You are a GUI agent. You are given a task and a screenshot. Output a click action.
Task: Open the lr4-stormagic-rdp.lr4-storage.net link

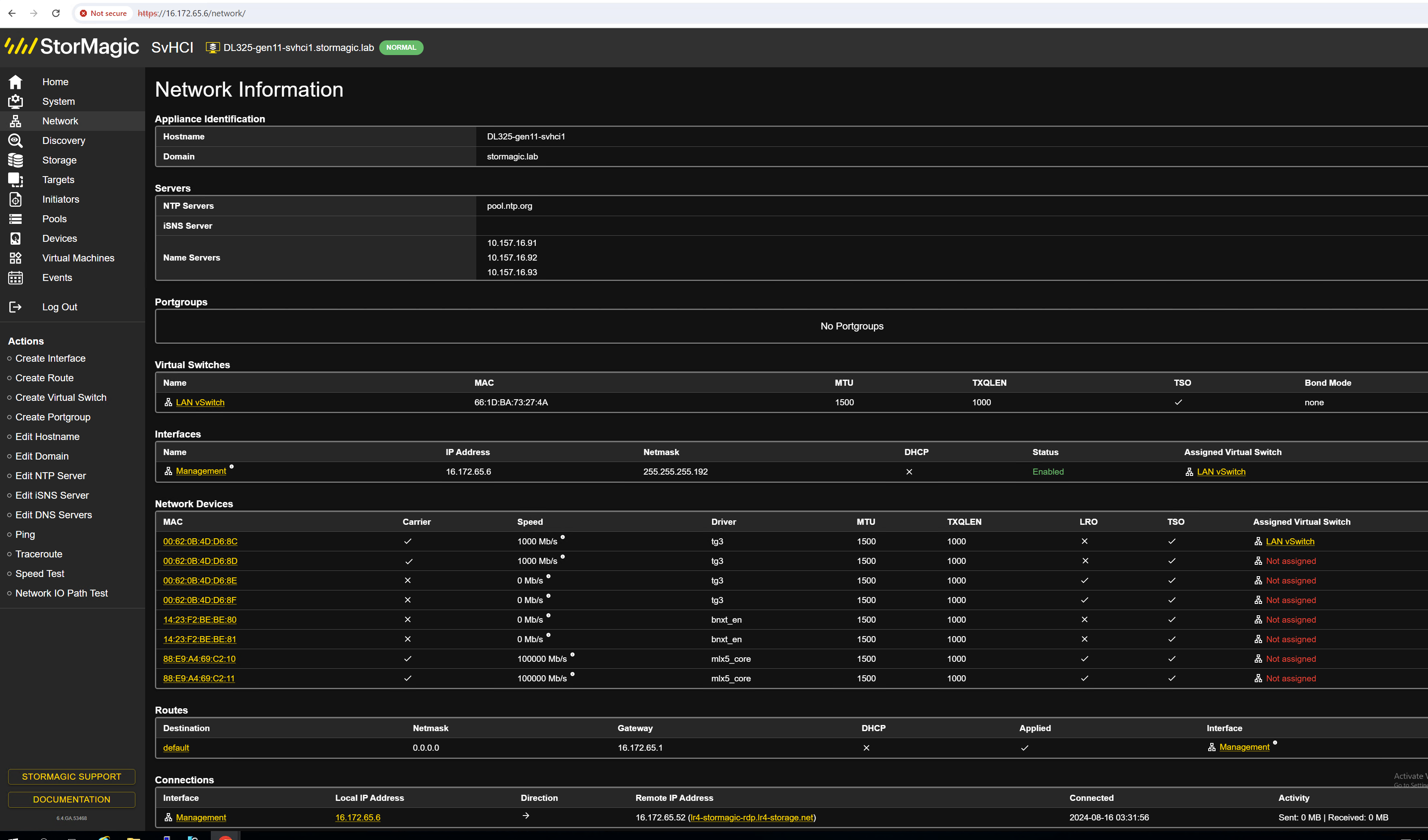pyautogui.click(x=752, y=817)
